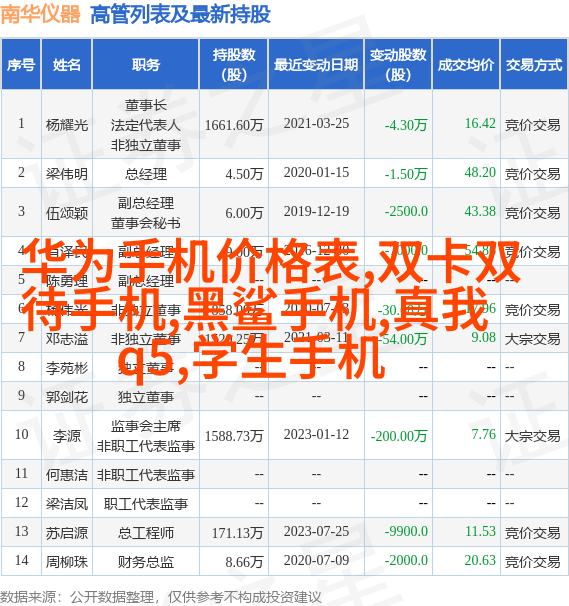This screenshot has height=606, width=569.
Task: Click the 高管列表及最新持股 heading
Action: [180, 15]
